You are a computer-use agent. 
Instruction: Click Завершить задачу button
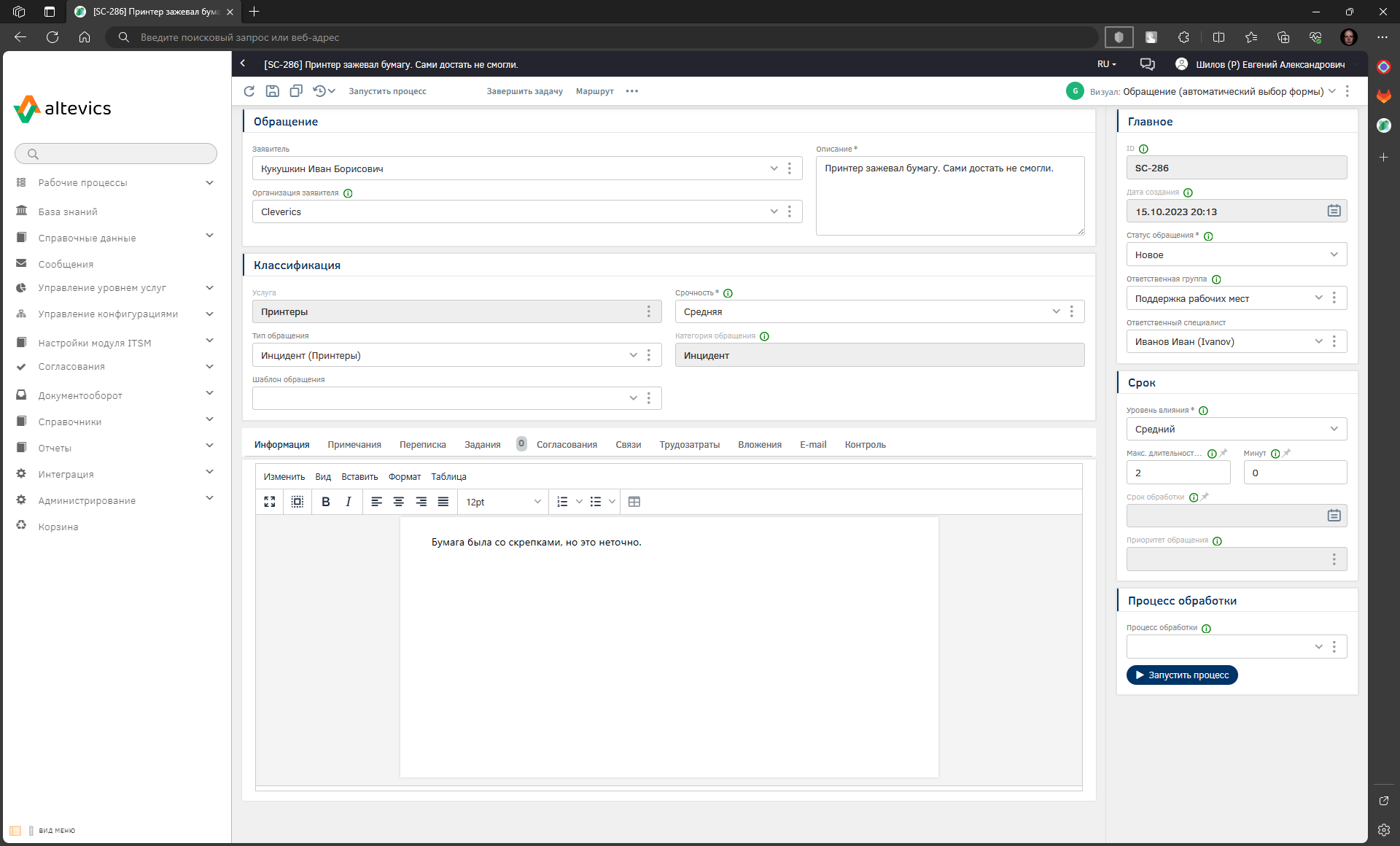(525, 91)
